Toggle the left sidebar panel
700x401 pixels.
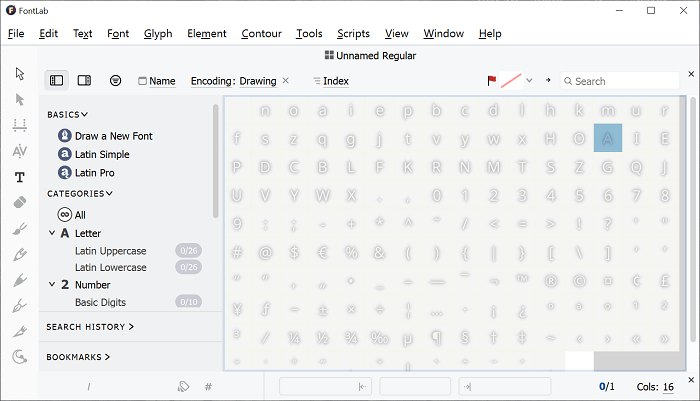[x=56, y=80]
